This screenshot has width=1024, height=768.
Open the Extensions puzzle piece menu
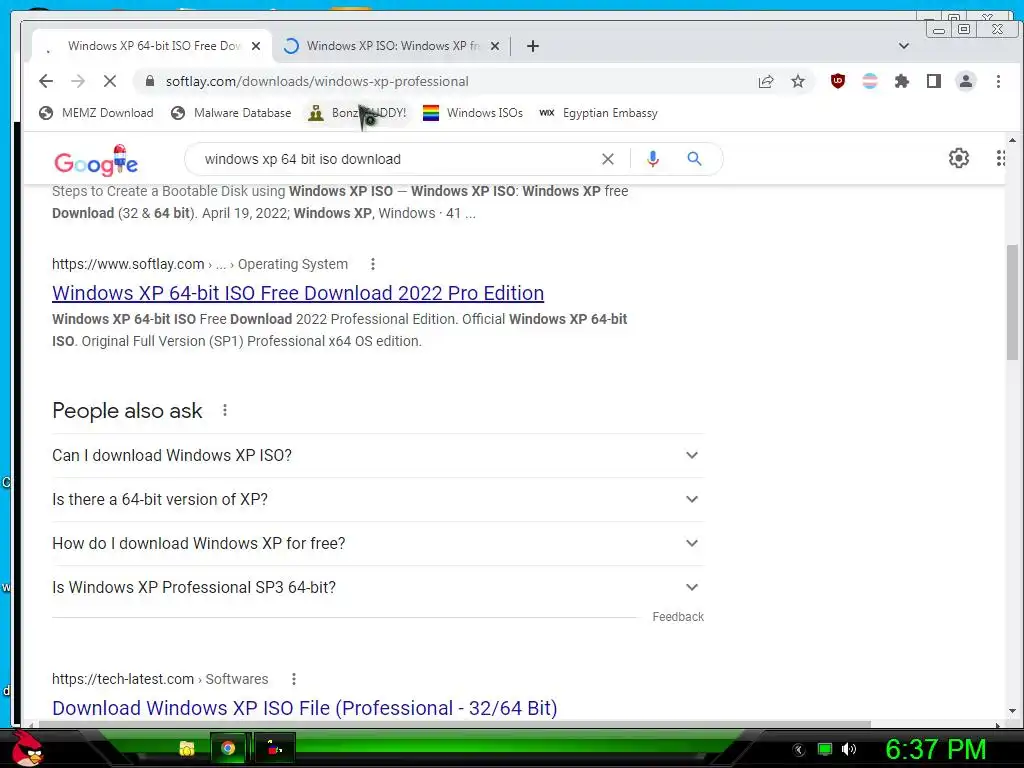pyautogui.click(x=902, y=81)
